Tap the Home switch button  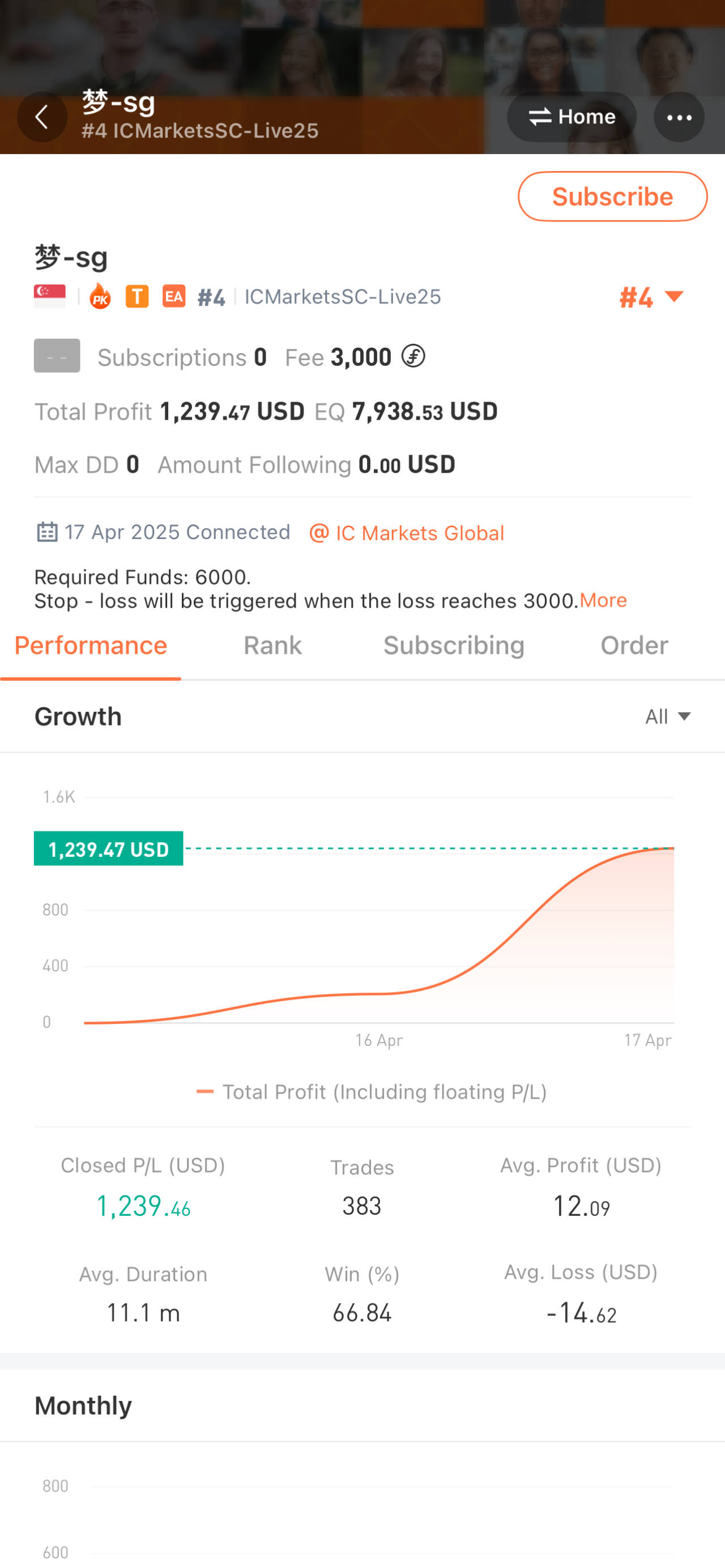coord(572,117)
